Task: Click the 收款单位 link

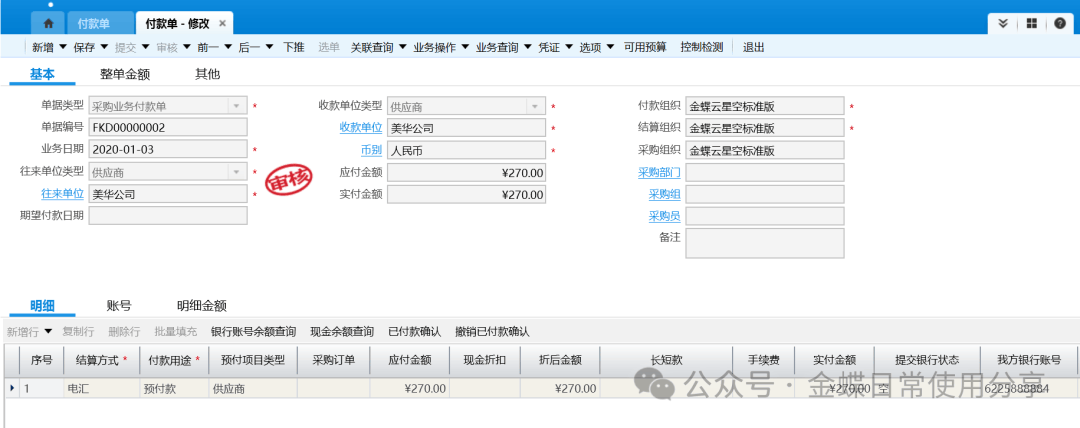Action: [360, 128]
